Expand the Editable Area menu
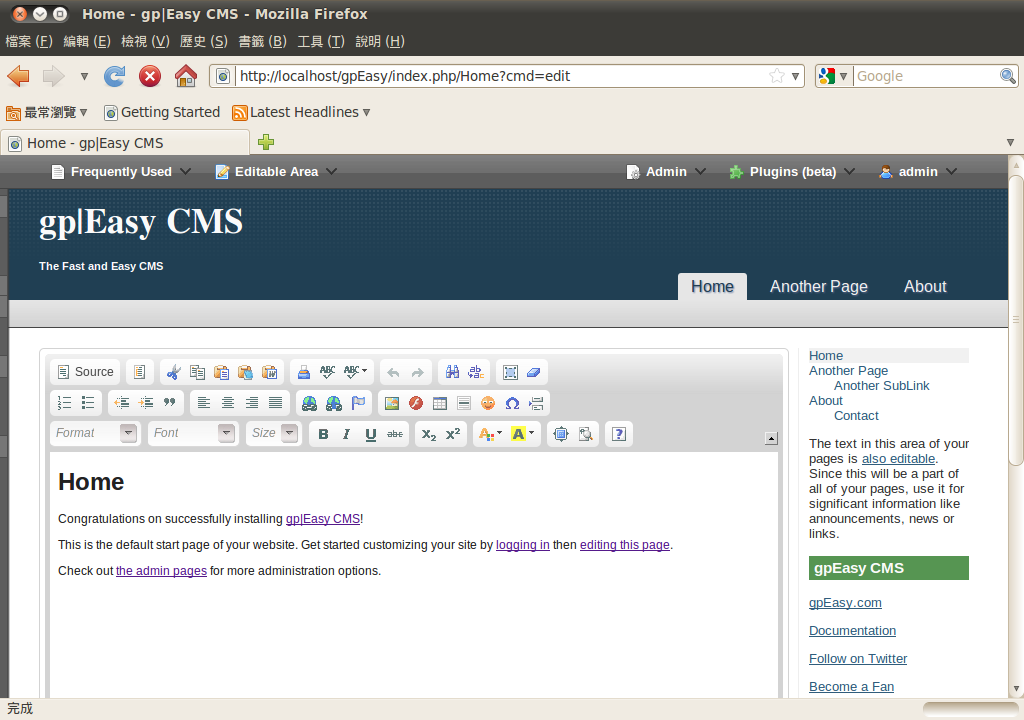Screen dimensions: 1024x720 coord(276,172)
